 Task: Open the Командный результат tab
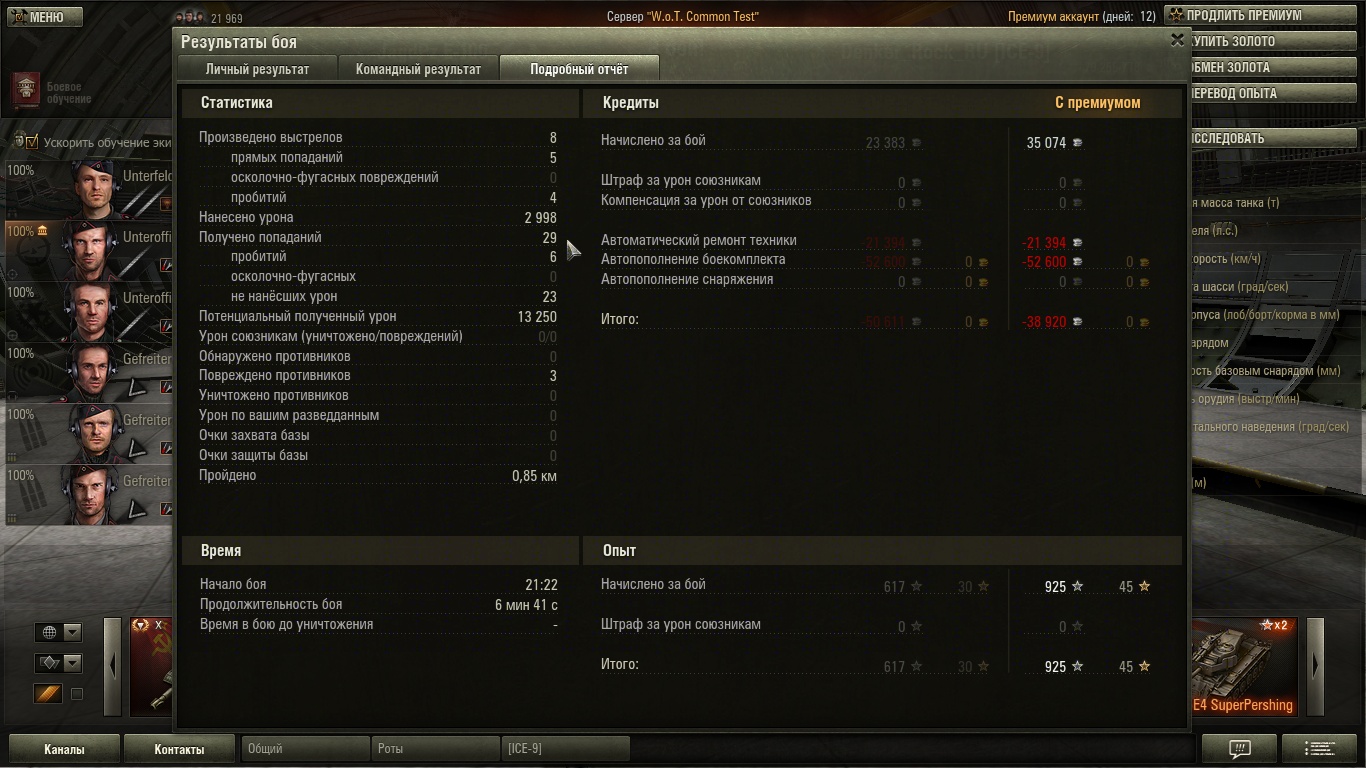418,69
